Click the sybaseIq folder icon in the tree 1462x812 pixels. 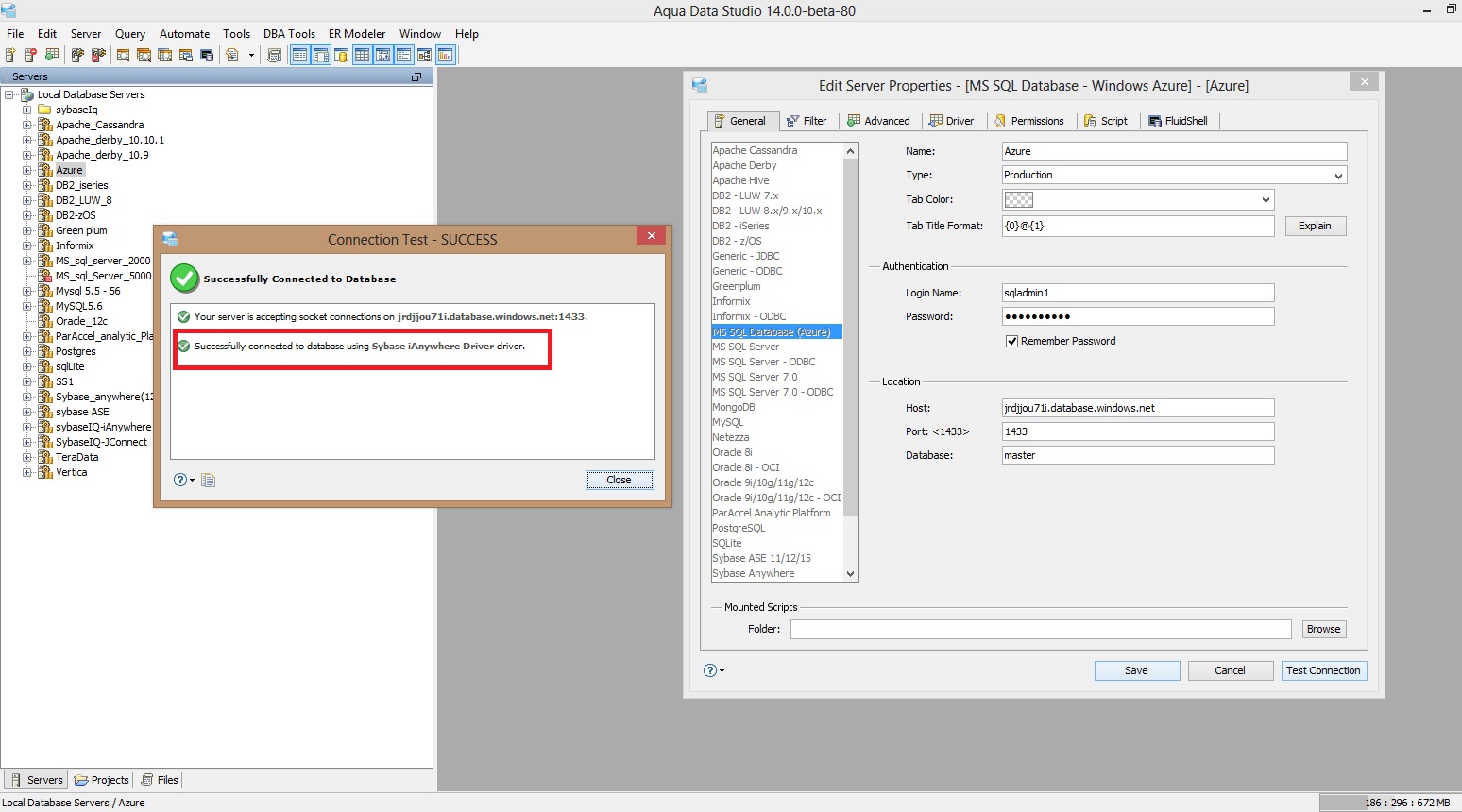point(44,110)
